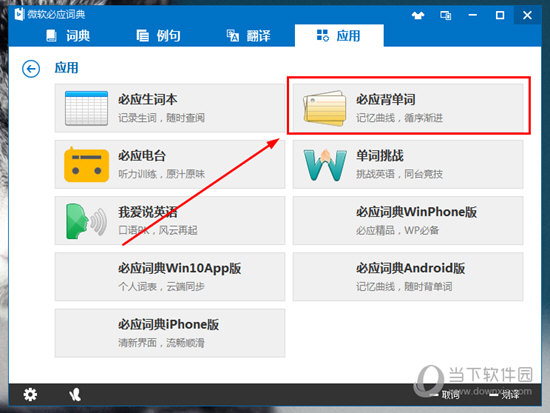Click the 划译 toggle in bottom bar
Viewport: 550px width, 413px height.
[505, 395]
